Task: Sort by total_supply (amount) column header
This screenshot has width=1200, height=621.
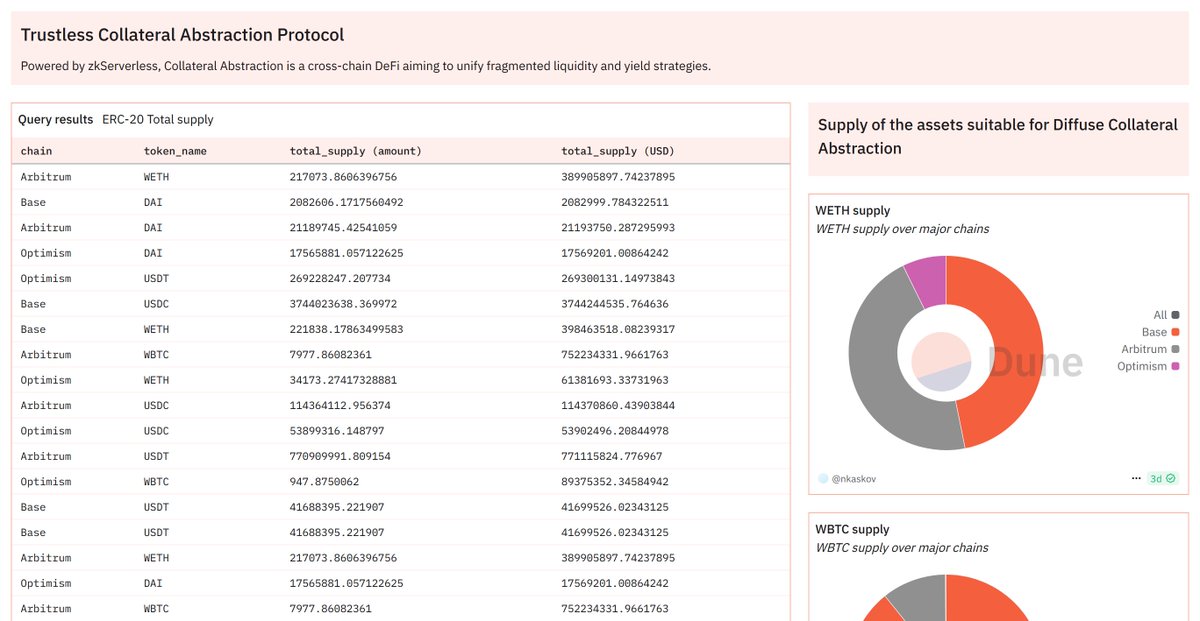Action: (355, 151)
